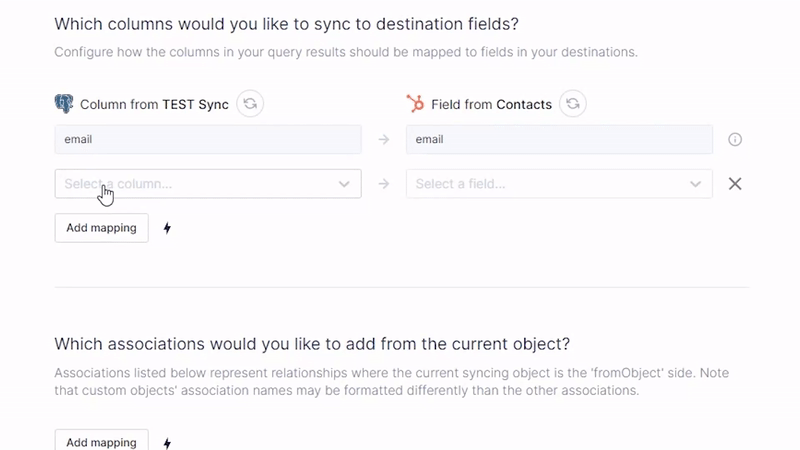Expand chevron on Select a field box
The width and height of the screenshot is (800, 450).
pyautogui.click(x=696, y=184)
